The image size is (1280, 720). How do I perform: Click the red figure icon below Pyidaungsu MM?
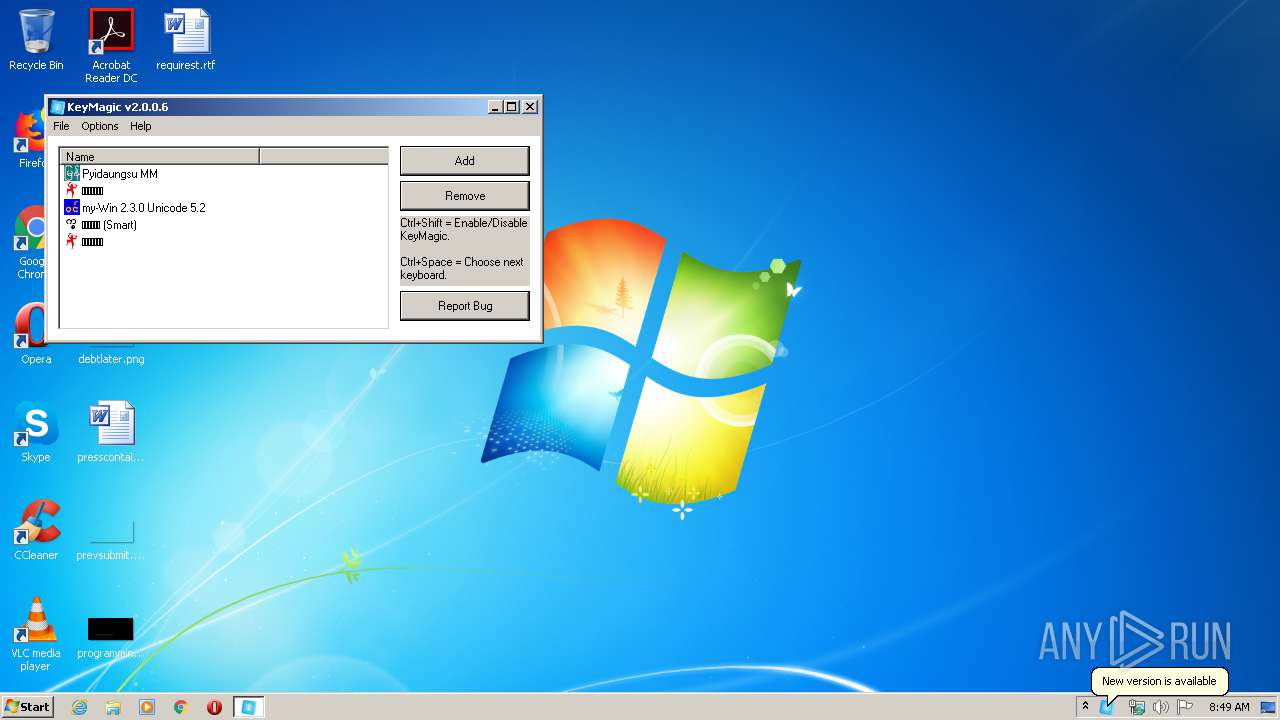click(72, 191)
